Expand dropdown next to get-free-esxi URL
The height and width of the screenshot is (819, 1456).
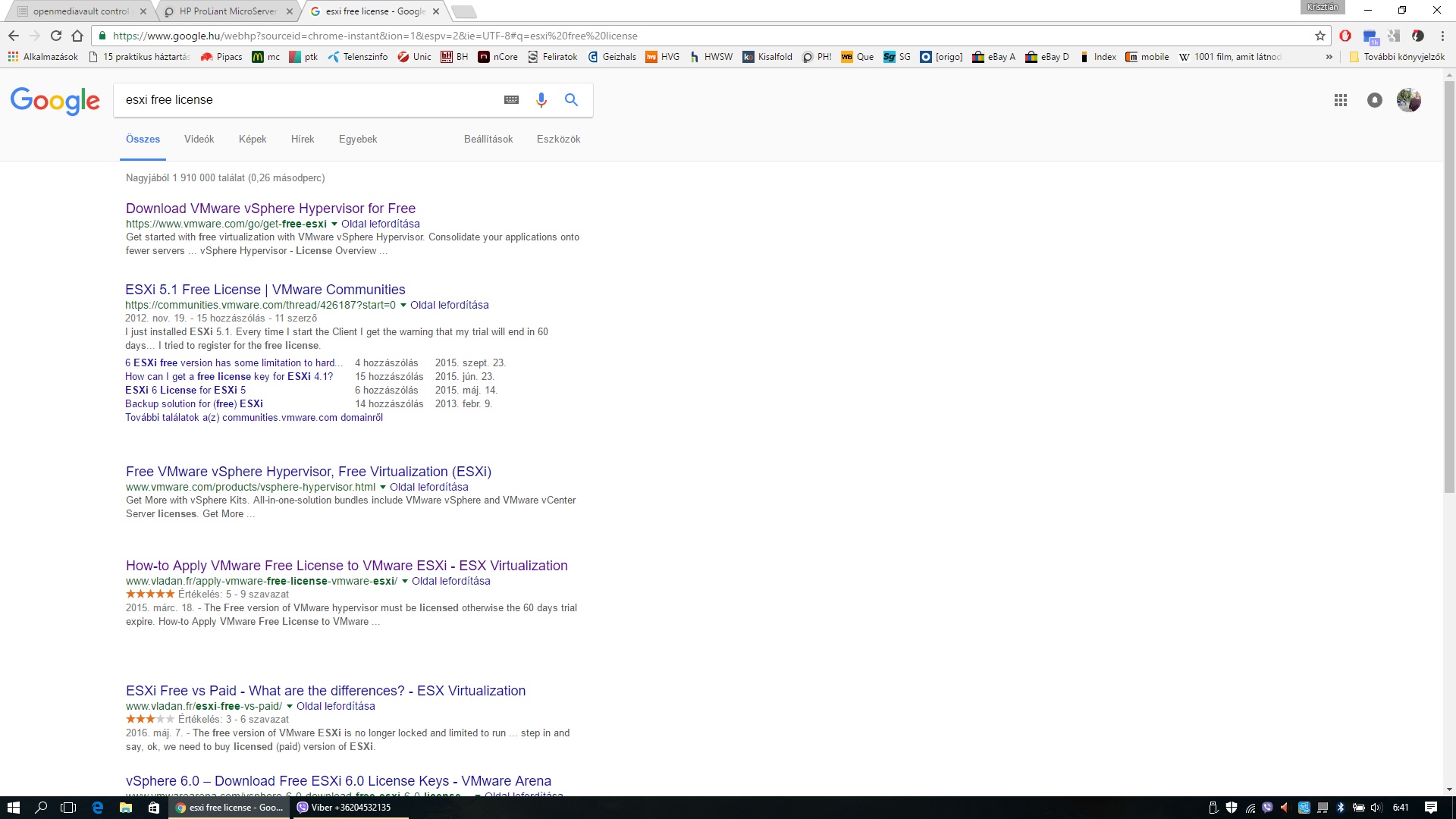(x=334, y=224)
